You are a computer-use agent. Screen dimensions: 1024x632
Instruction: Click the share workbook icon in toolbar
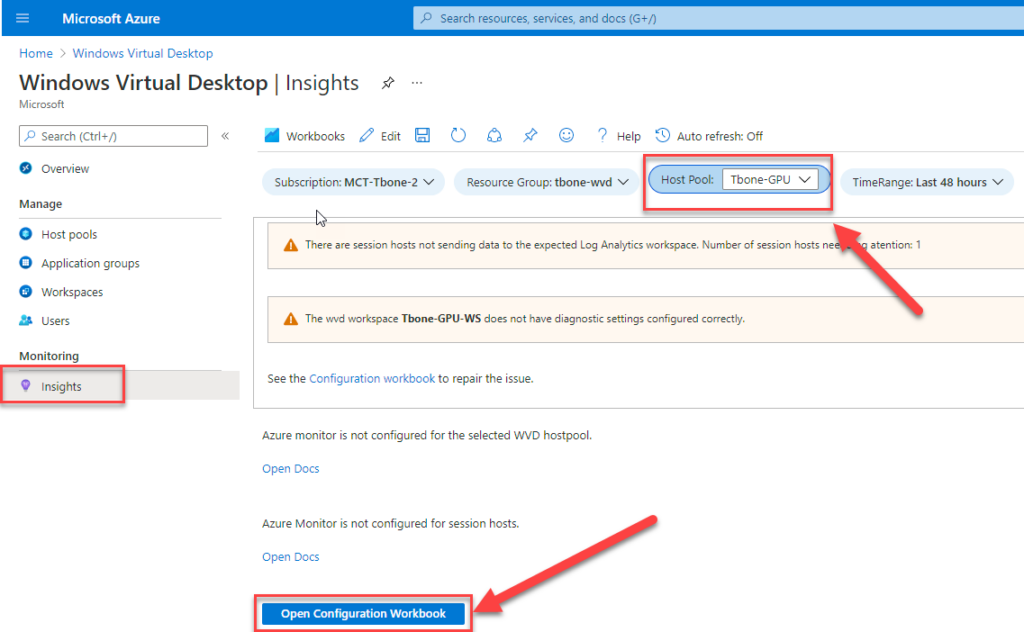(x=494, y=135)
